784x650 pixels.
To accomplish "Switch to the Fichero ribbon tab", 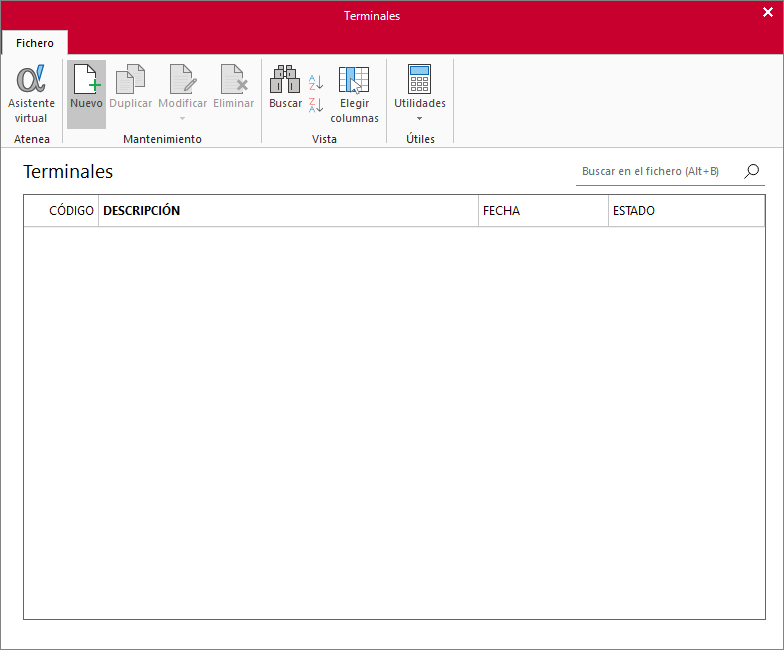I will pos(34,43).
